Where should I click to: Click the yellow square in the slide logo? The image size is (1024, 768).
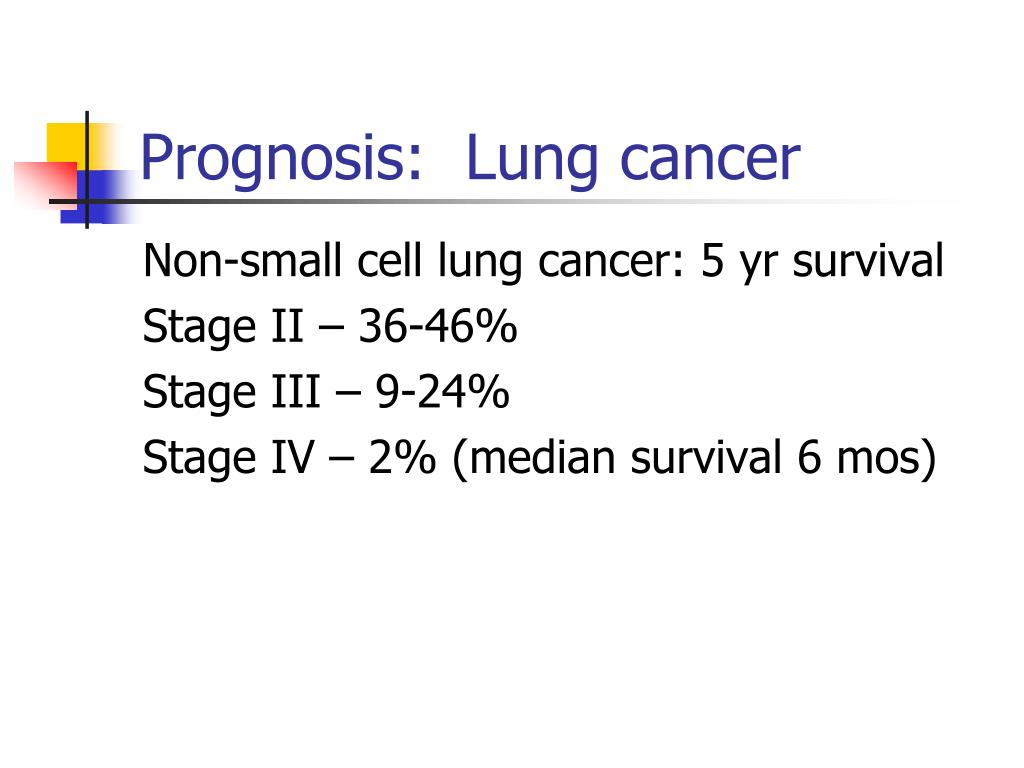click(67, 142)
